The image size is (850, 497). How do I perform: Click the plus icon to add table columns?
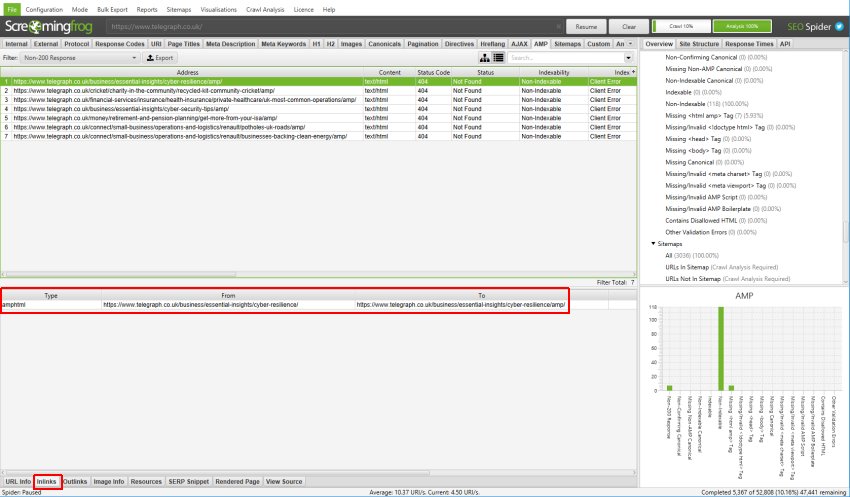tap(633, 72)
